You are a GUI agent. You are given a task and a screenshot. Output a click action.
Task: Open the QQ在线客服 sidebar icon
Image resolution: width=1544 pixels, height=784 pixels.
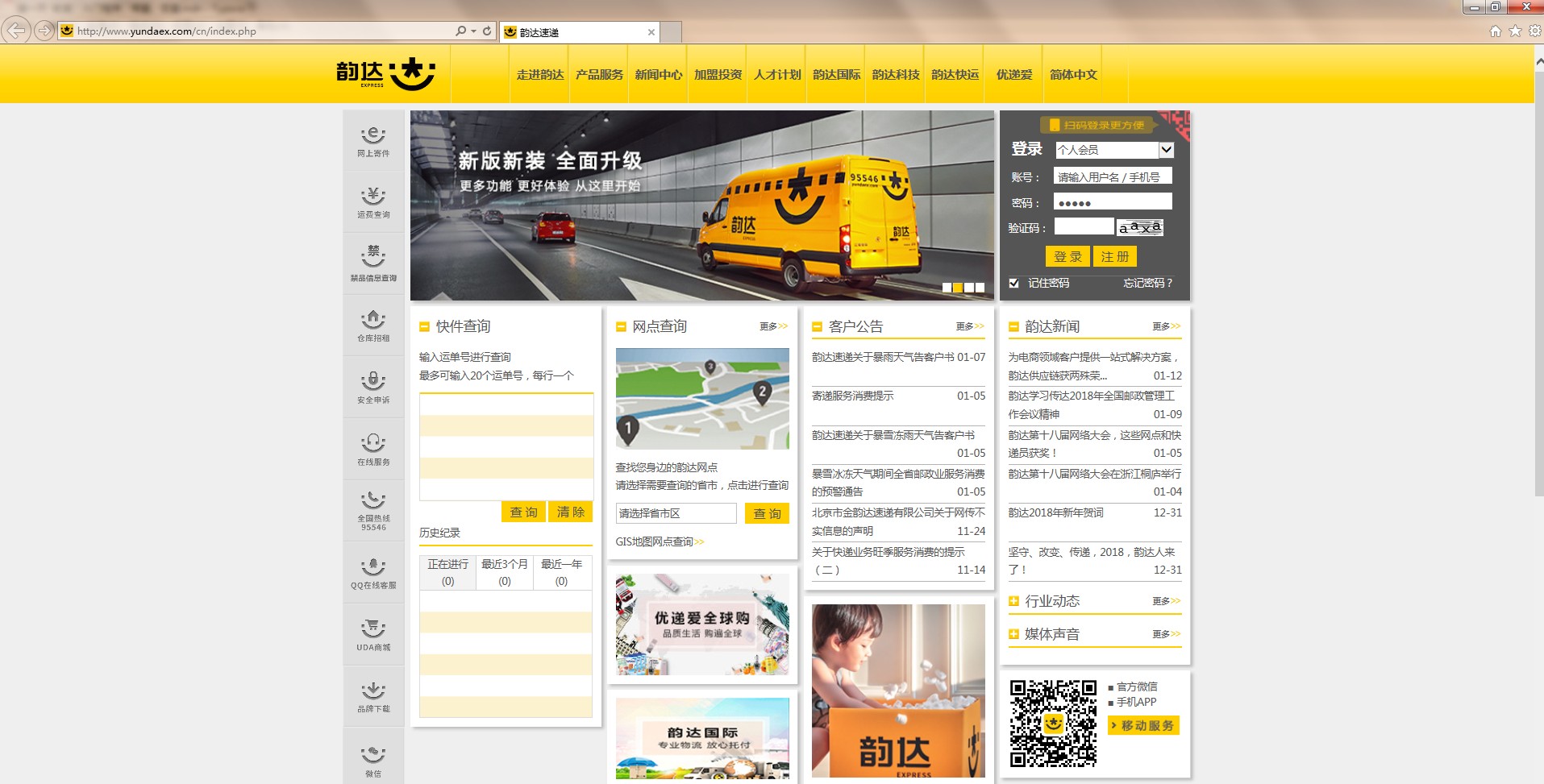point(373,573)
